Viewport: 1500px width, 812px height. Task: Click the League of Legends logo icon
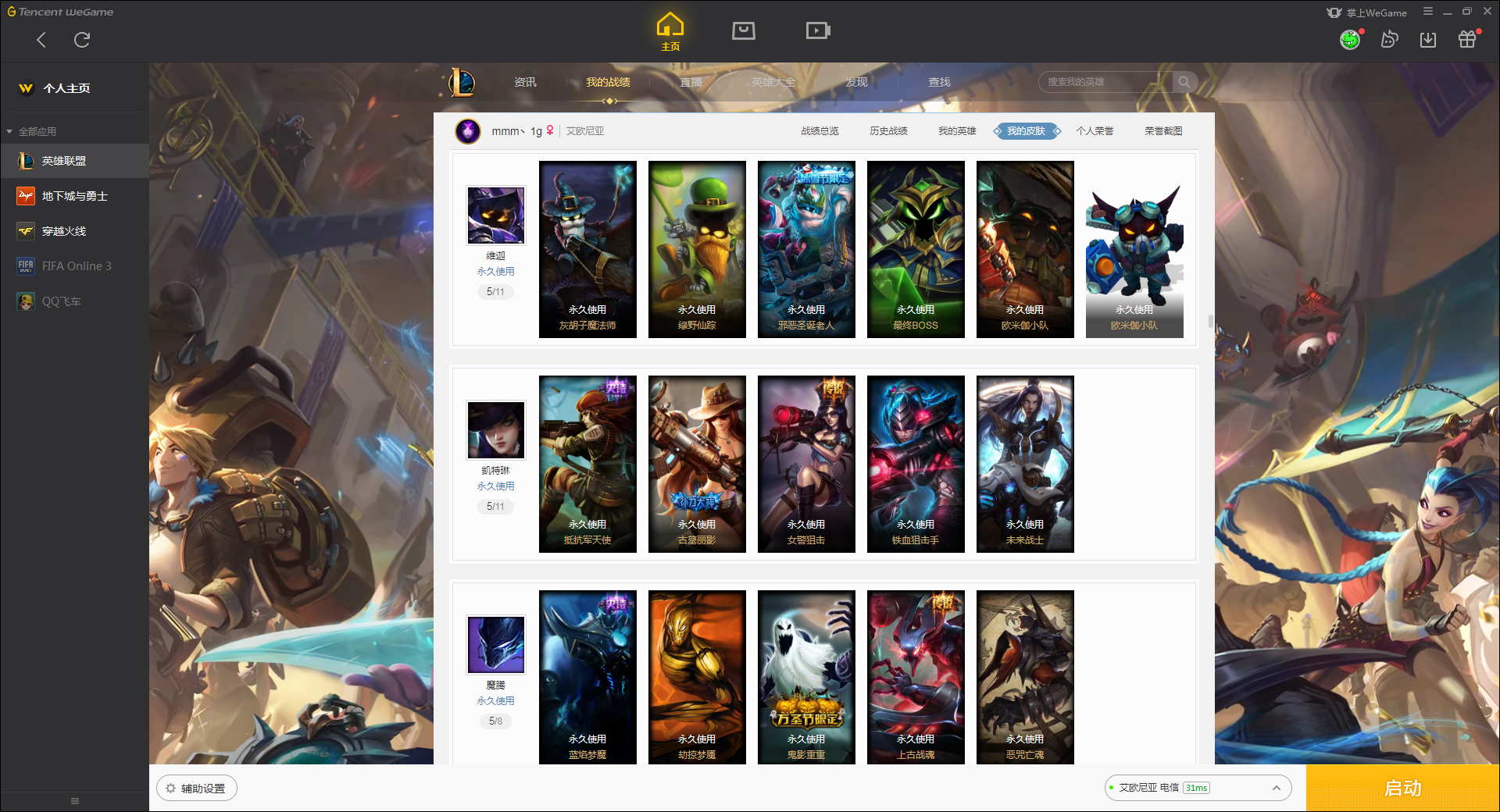(x=462, y=82)
